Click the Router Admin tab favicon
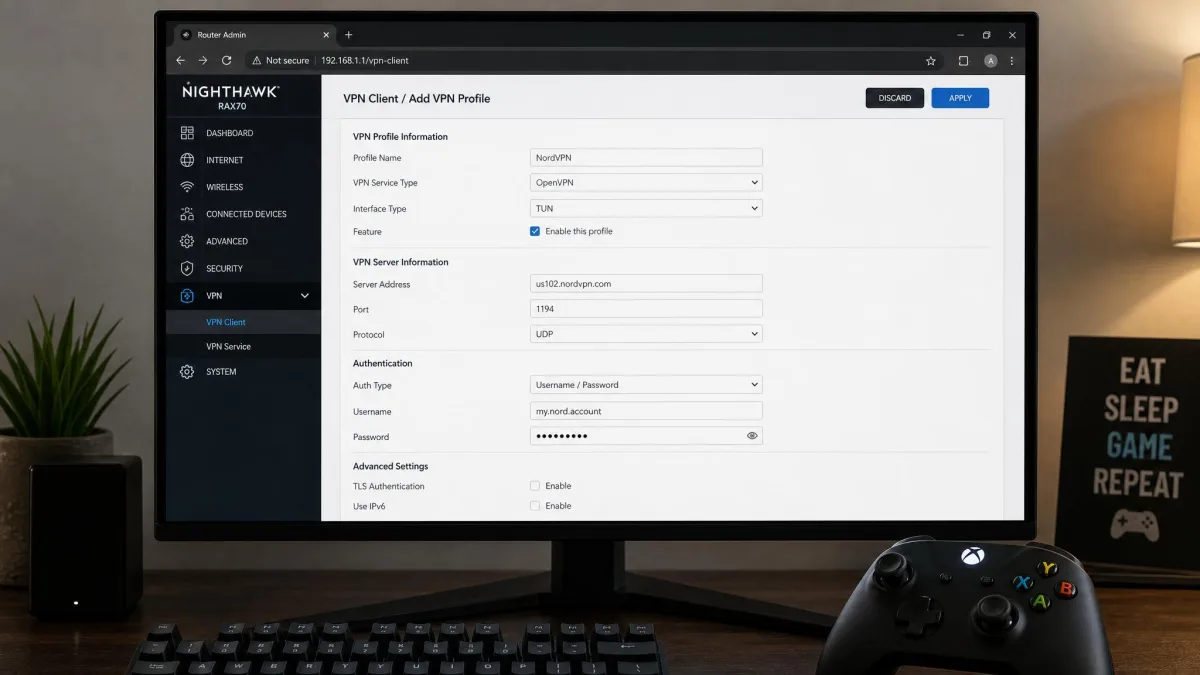Screen dimensions: 1200x675 point(186,35)
